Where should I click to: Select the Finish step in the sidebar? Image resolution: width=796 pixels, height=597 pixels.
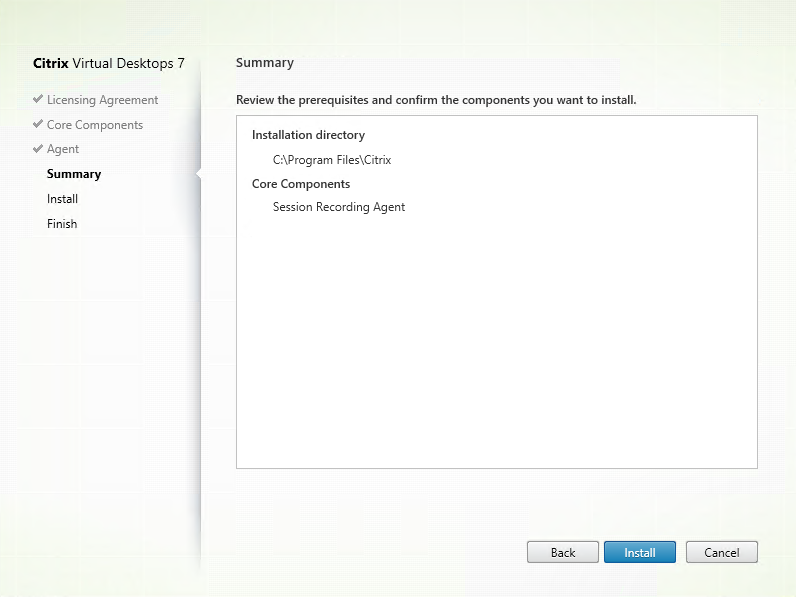[x=62, y=224]
